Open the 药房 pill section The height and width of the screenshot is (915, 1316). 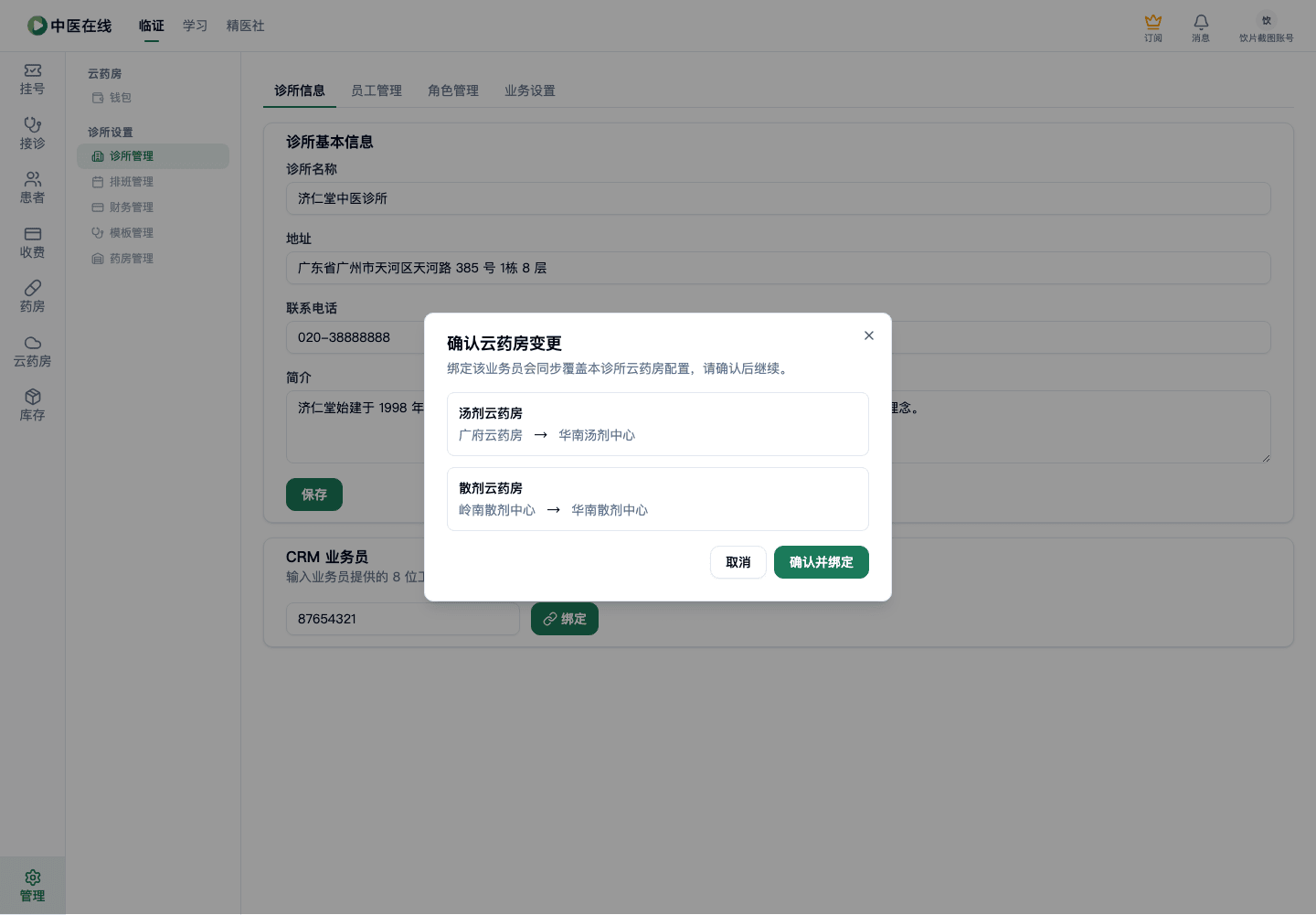click(x=33, y=297)
